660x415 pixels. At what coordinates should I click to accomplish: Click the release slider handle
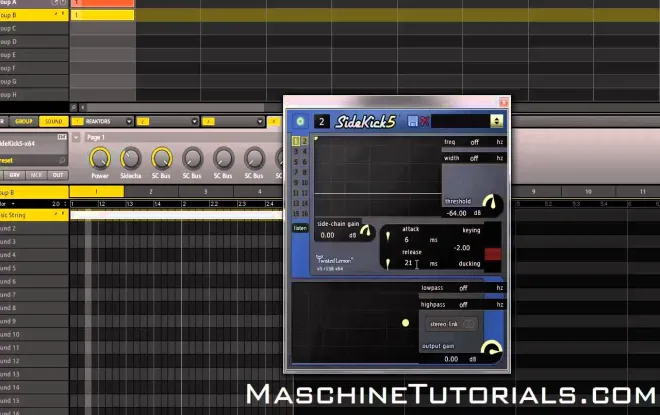[x=388, y=263]
